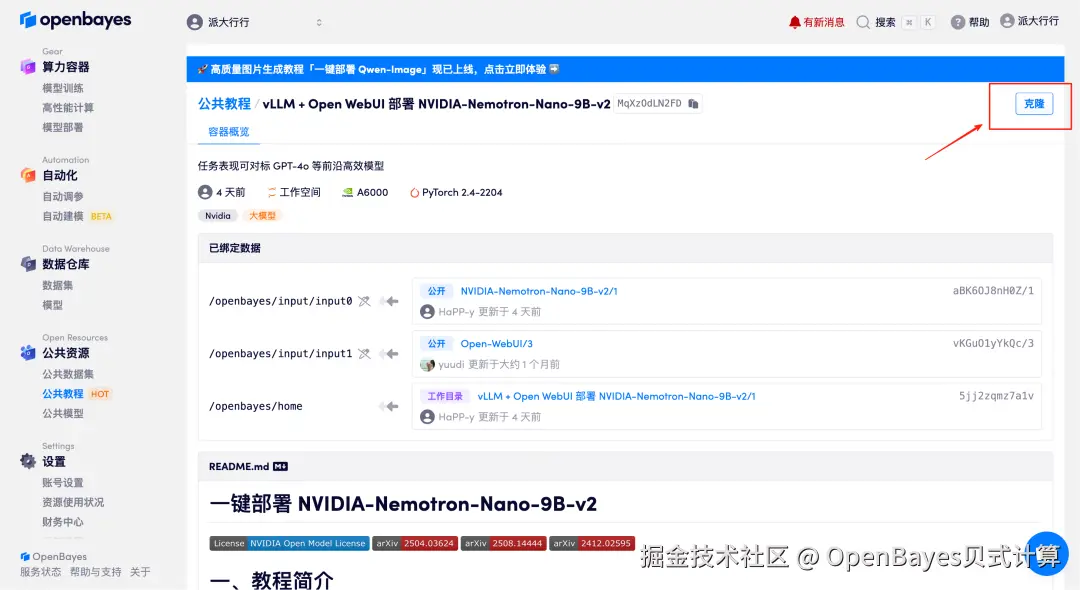Click the 算力容器 sidebar icon
This screenshot has height=590, width=1080.
pyautogui.click(x=28, y=67)
